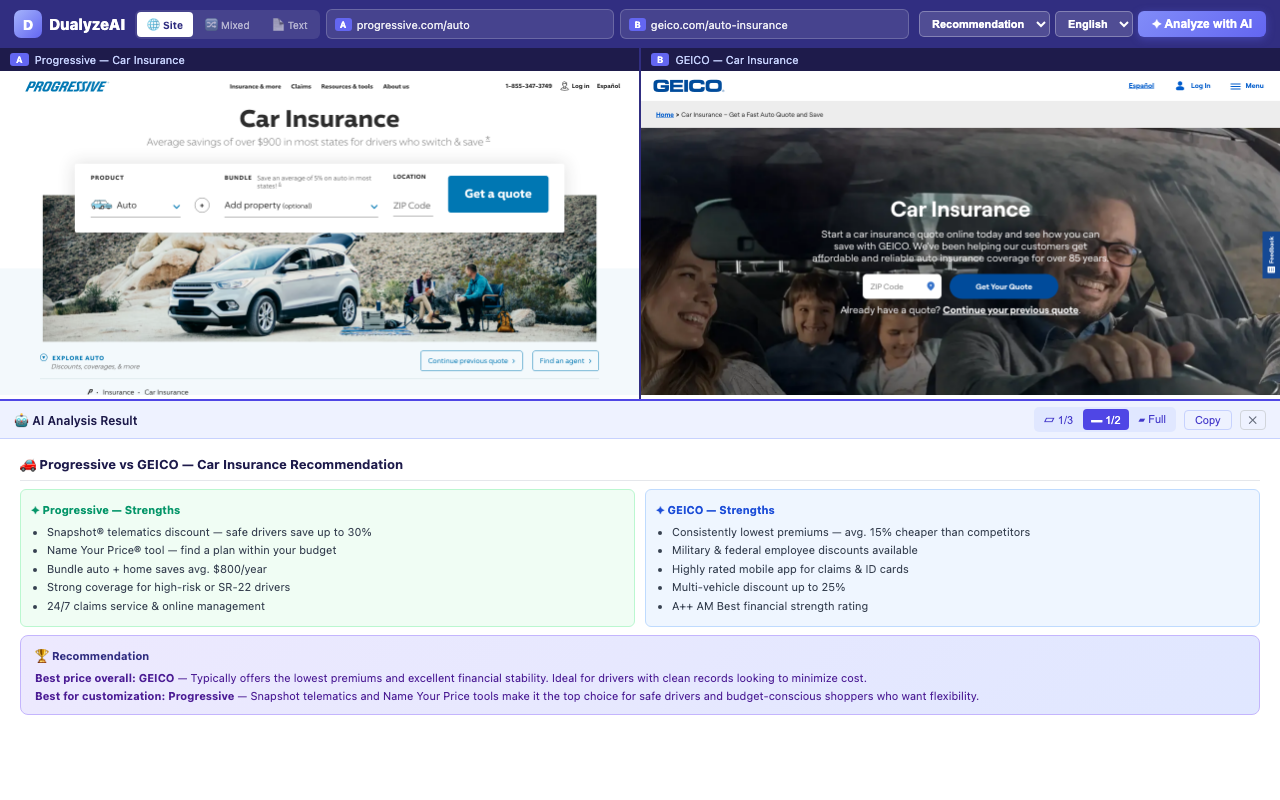The width and height of the screenshot is (1280, 800).
Task: Switch to the Mixed mode tab
Action: pyautogui.click(x=227, y=25)
